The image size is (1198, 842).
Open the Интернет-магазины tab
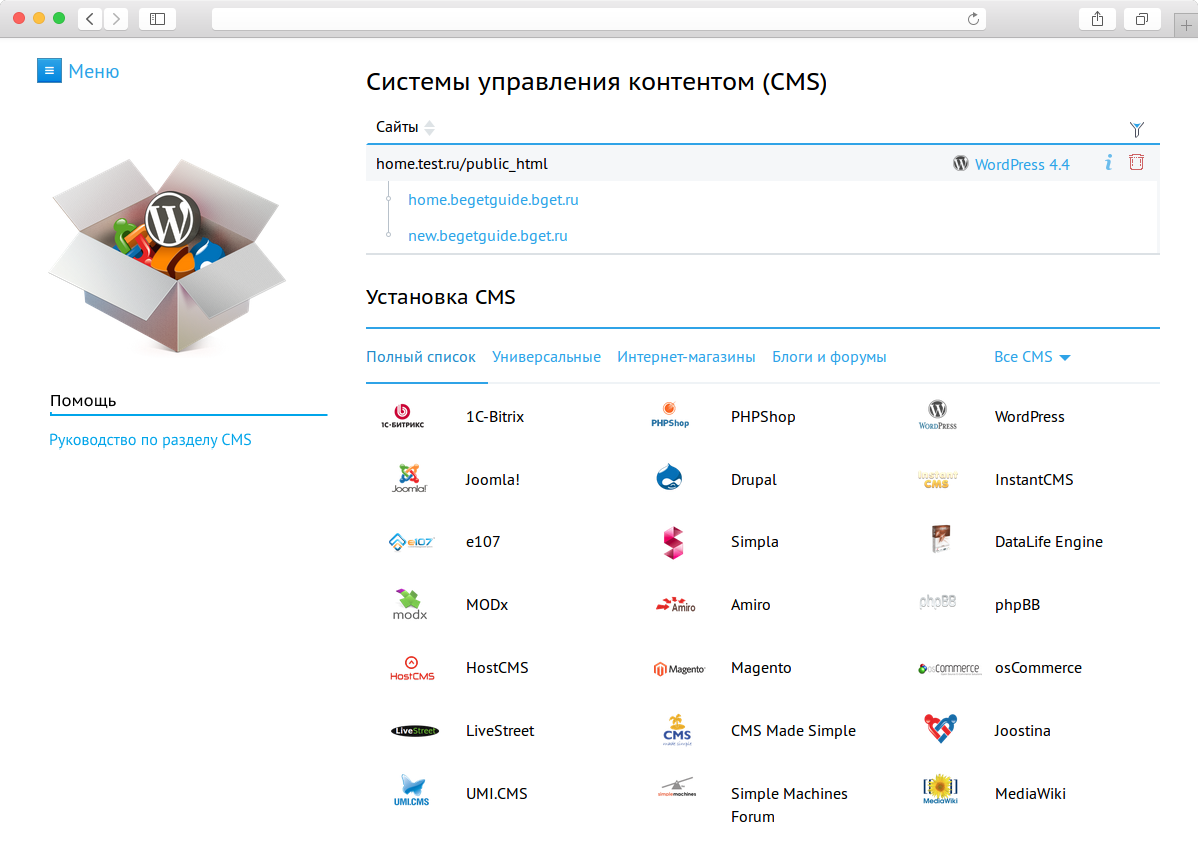[686, 357]
